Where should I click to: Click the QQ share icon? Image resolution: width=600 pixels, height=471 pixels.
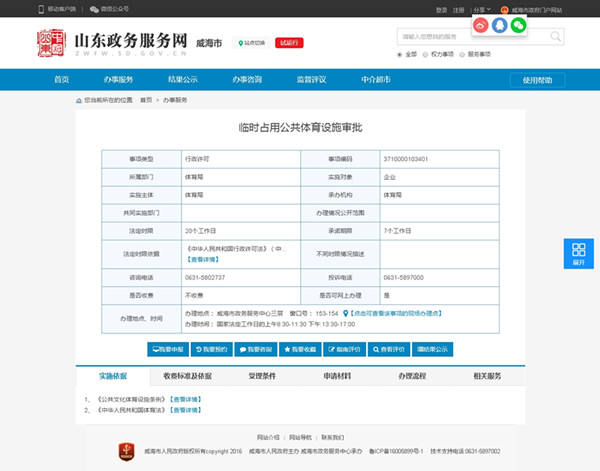pos(499,25)
